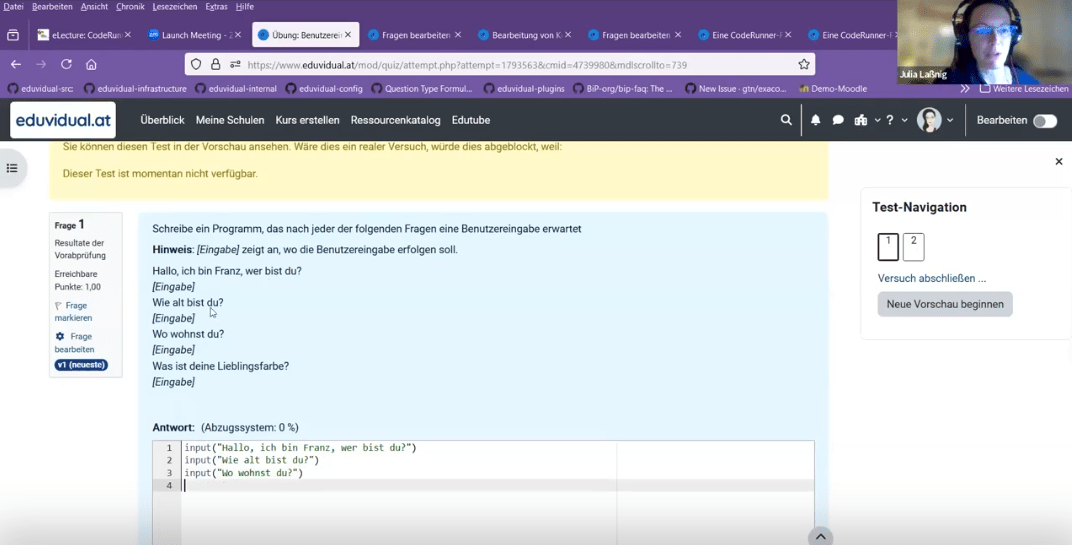Jump to question 2 in Test-Navigation

(913, 246)
